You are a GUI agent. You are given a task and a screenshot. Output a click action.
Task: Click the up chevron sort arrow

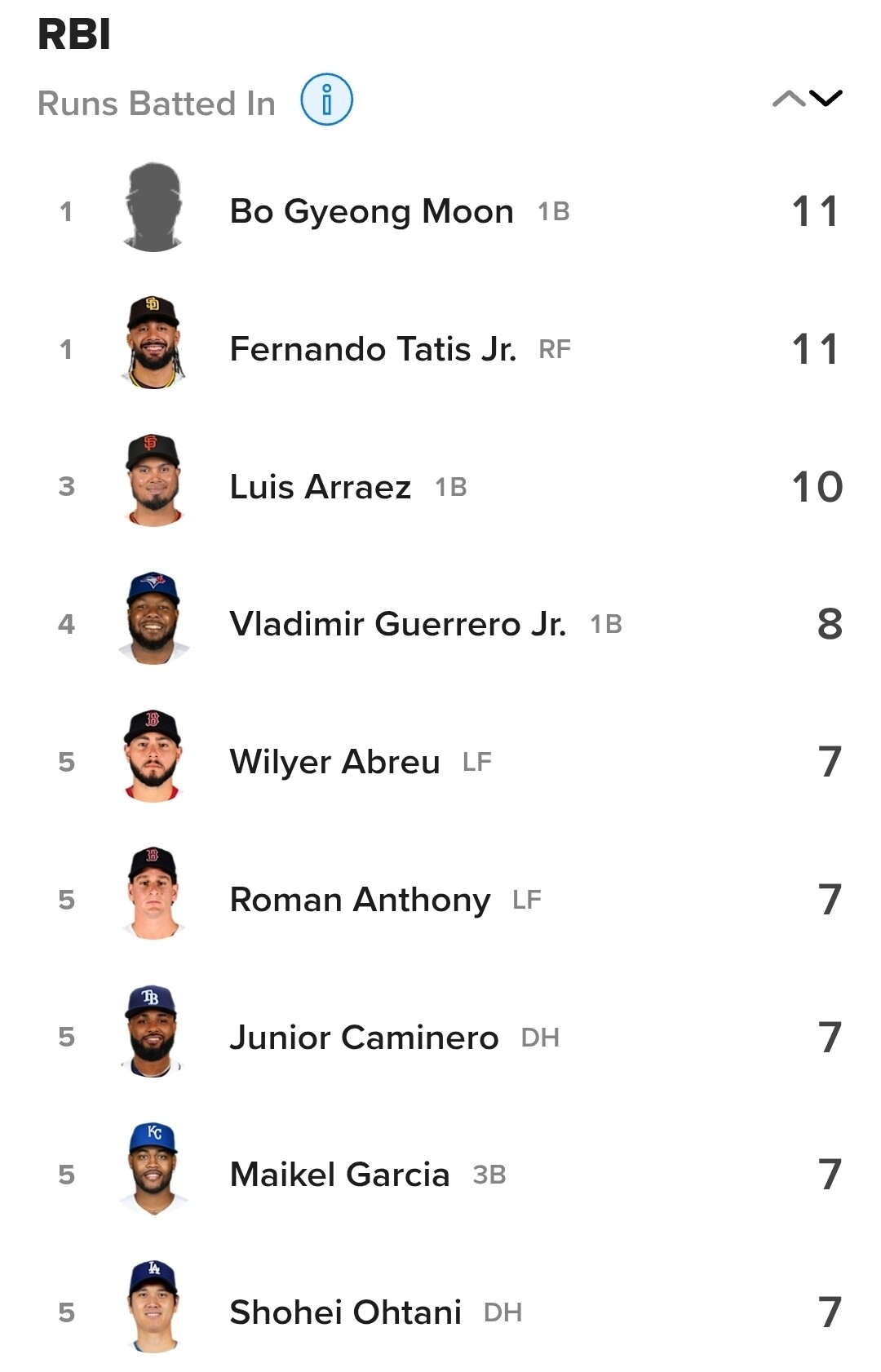[x=788, y=100]
